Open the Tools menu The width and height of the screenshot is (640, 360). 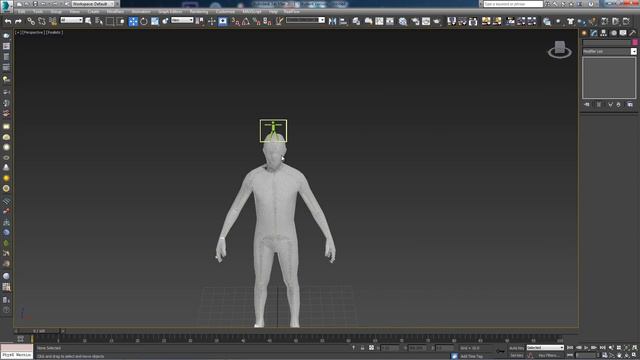point(38,12)
